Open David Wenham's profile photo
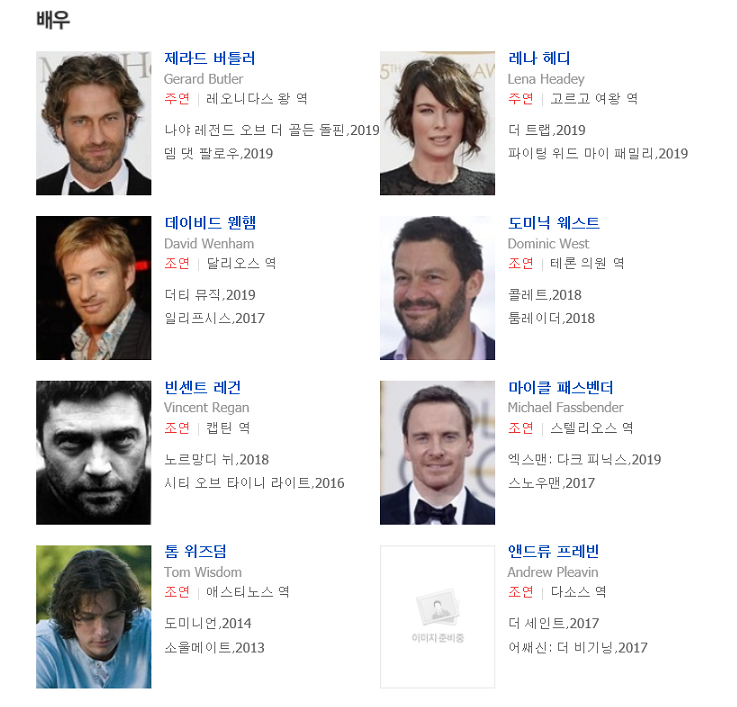Screen dimensions: 737x707 (x=94, y=288)
